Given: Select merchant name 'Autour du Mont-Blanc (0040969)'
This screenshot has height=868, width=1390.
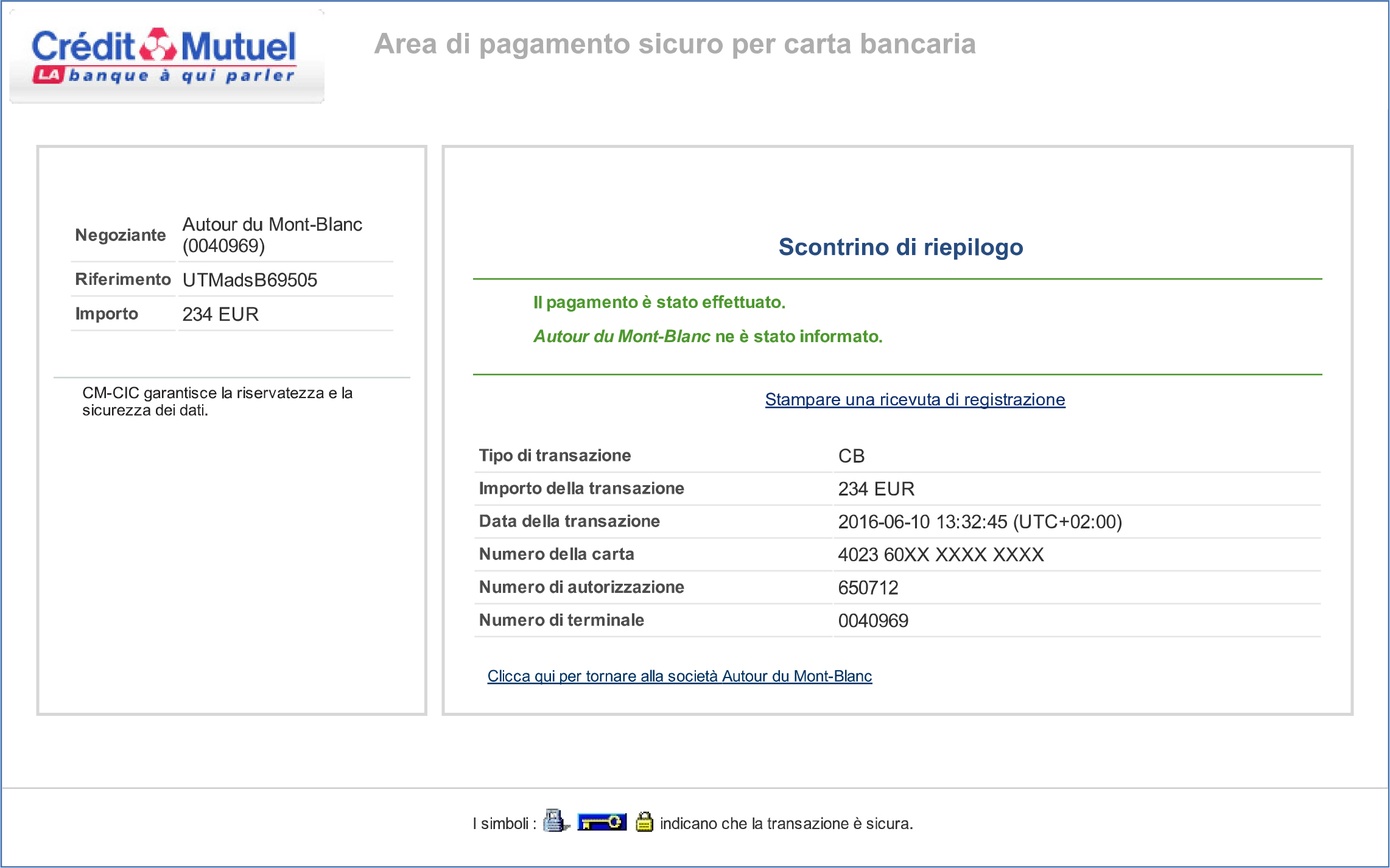Looking at the screenshot, I should point(272,235).
